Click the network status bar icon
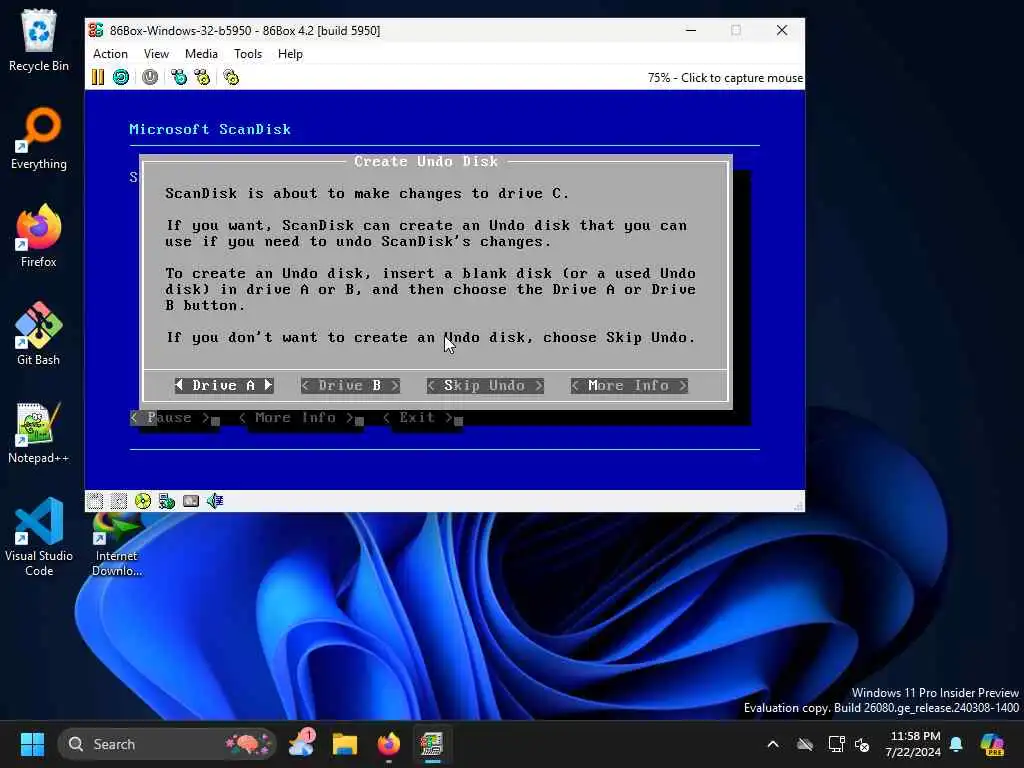Screen dimensions: 1024x768 pos(167,501)
